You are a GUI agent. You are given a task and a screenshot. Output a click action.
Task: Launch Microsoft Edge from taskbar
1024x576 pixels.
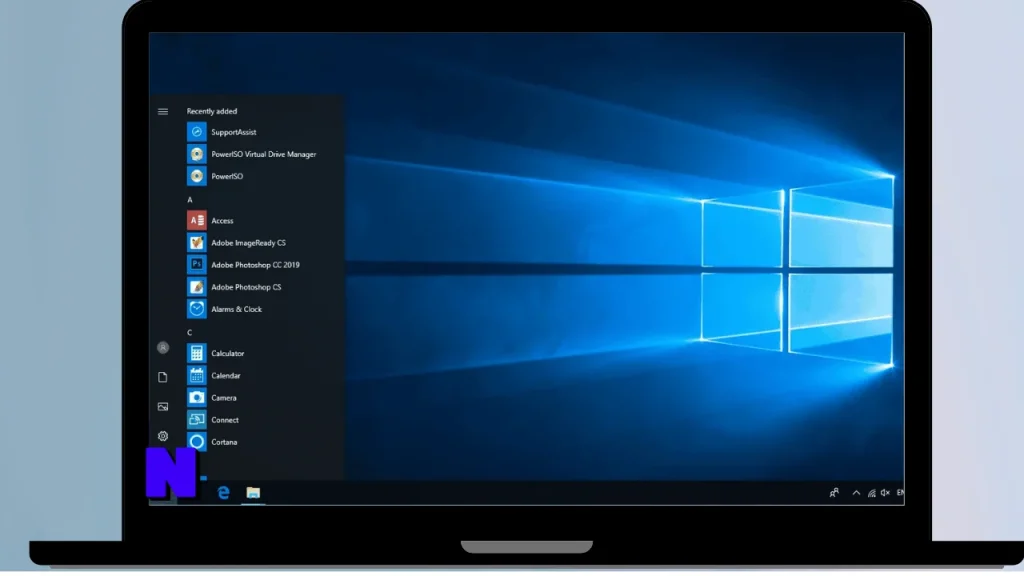pyautogui.click(x=223, y=493)
